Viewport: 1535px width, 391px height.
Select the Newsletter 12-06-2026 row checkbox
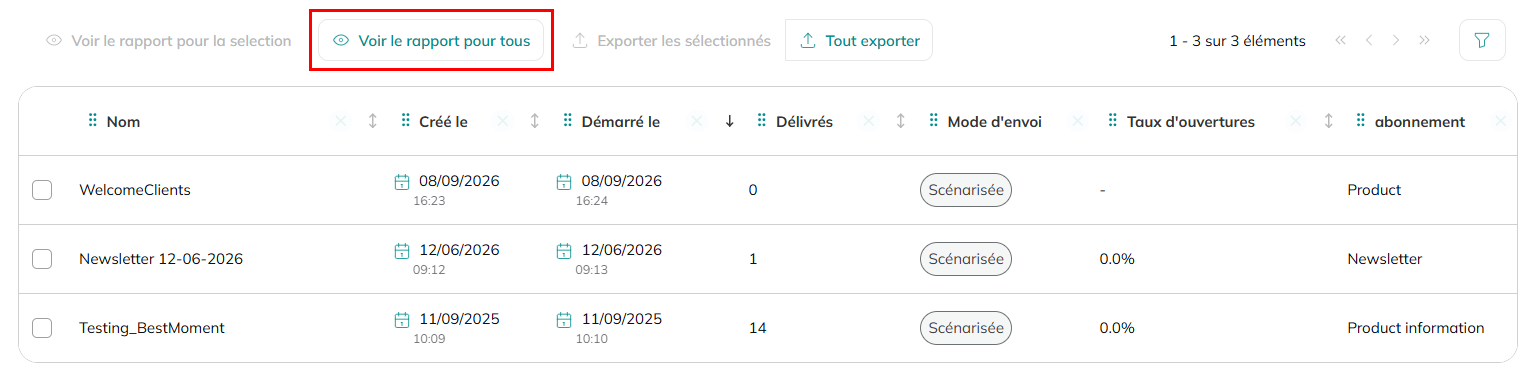(x=42, y=259)
